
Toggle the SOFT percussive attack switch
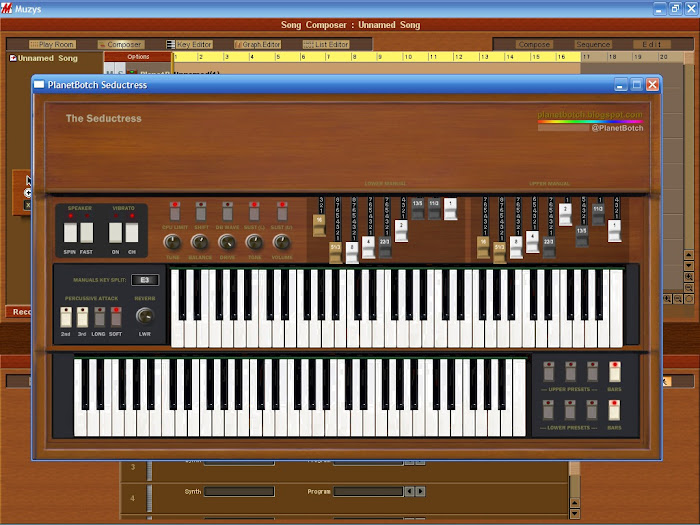coord(116,317)
